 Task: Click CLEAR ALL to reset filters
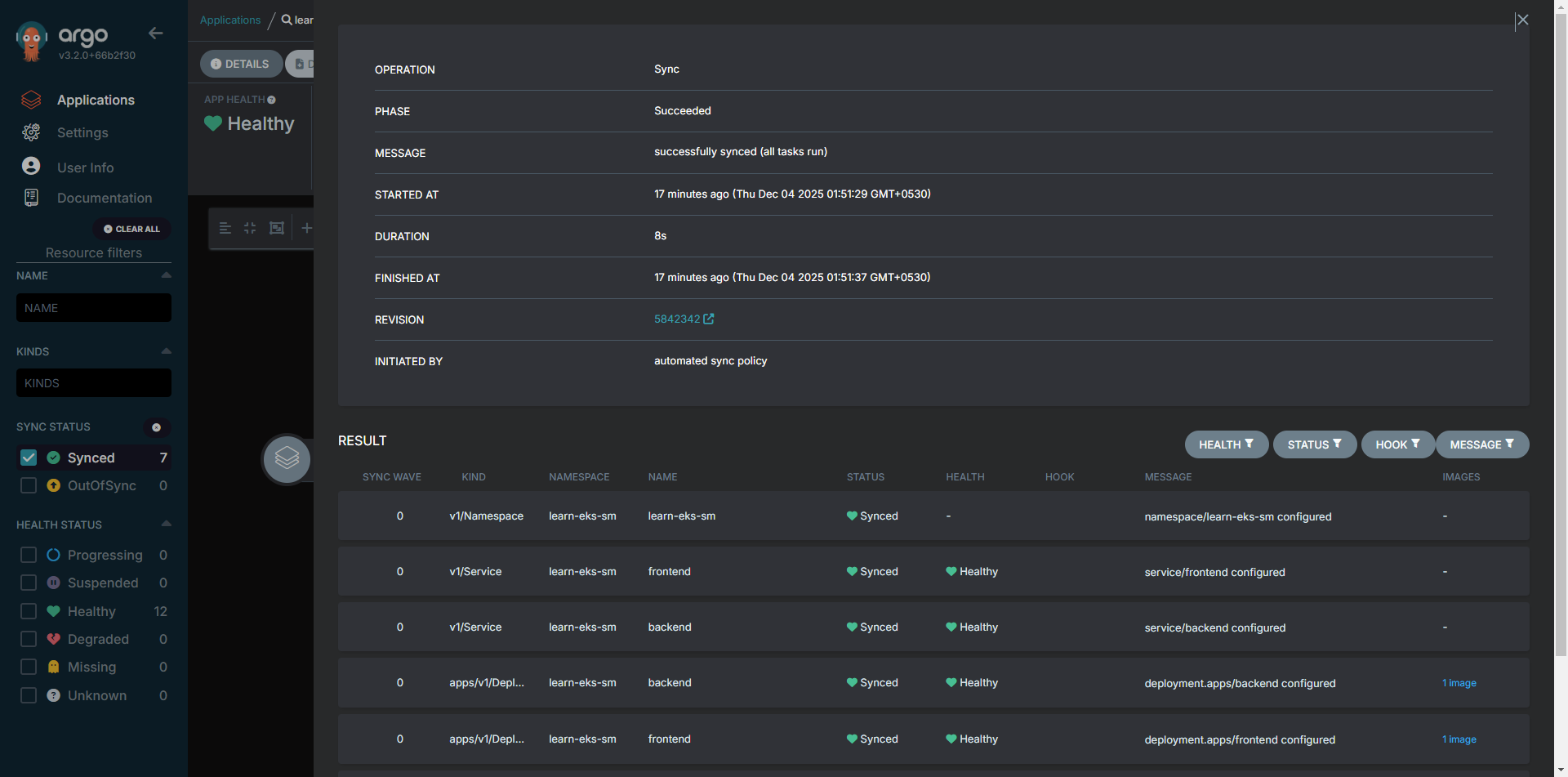point(131,229)
